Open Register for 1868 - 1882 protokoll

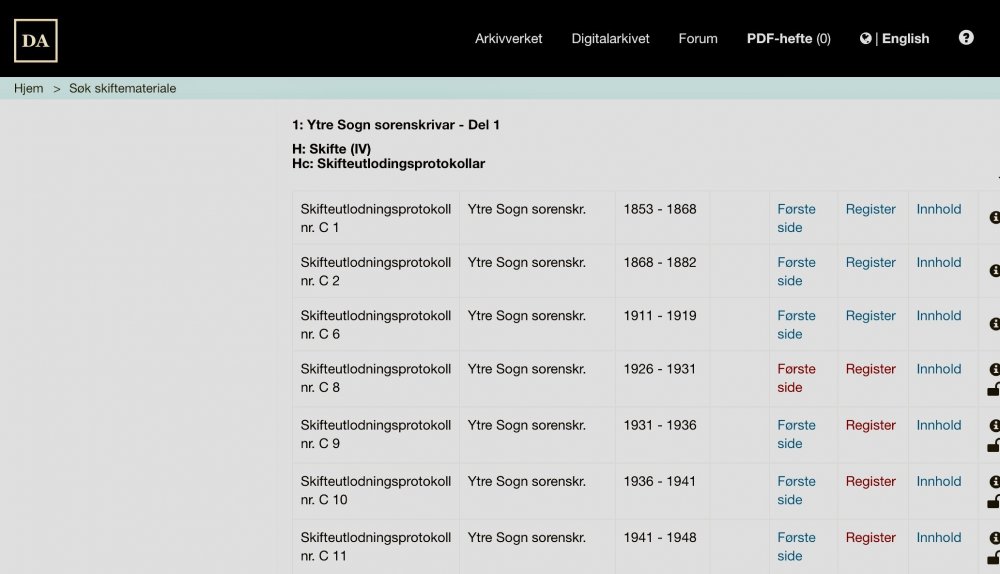pos(870,262)
